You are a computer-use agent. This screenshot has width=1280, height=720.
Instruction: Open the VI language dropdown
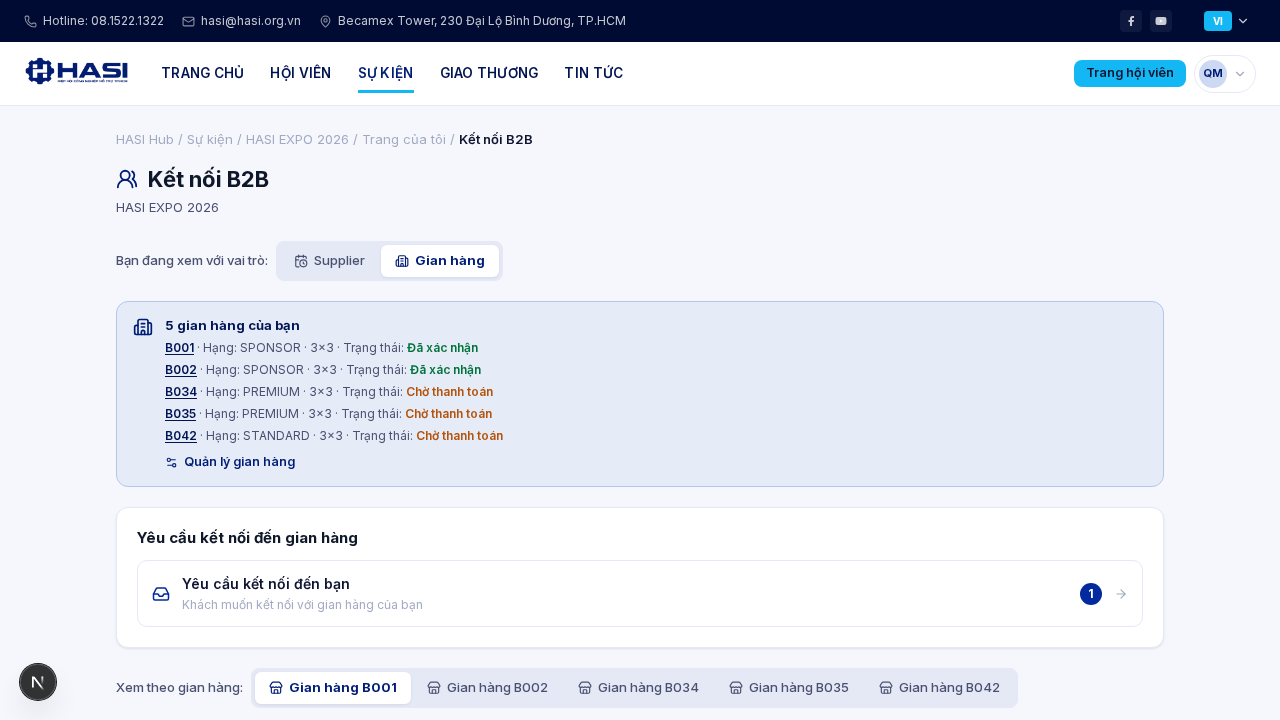coord(1226,21)
